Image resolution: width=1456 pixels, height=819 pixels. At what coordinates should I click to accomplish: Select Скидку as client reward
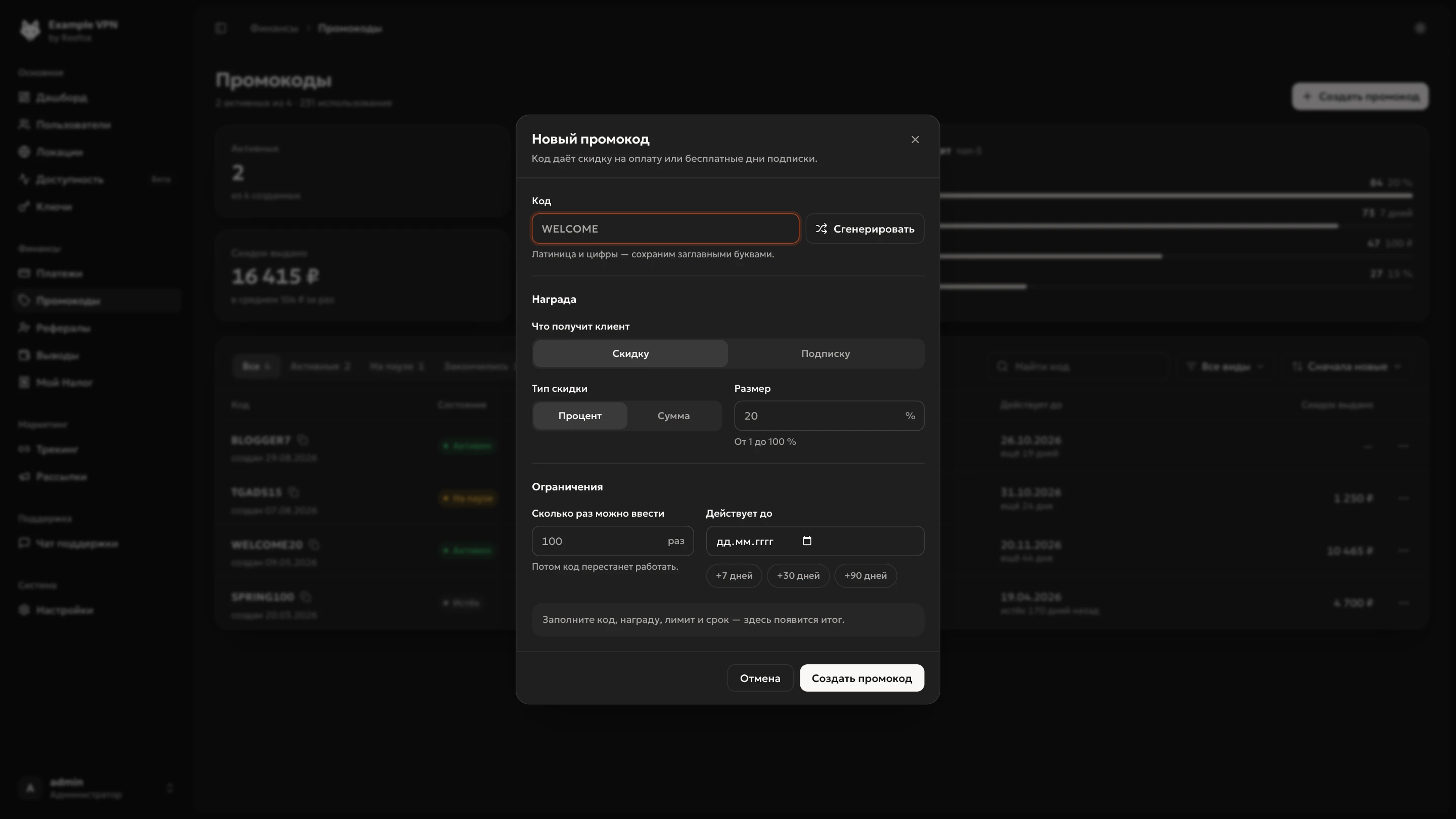click(630, 354)
